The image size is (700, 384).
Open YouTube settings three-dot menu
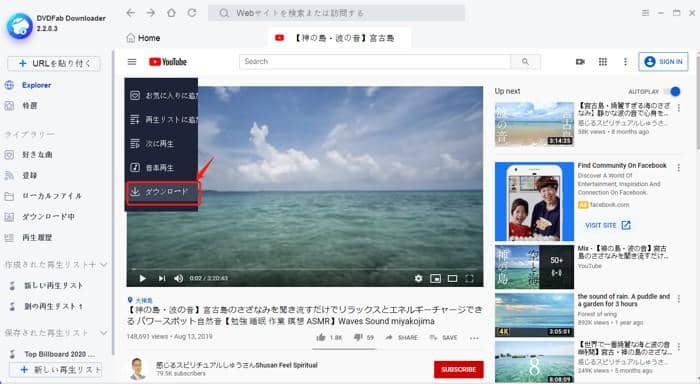(625, 62)
